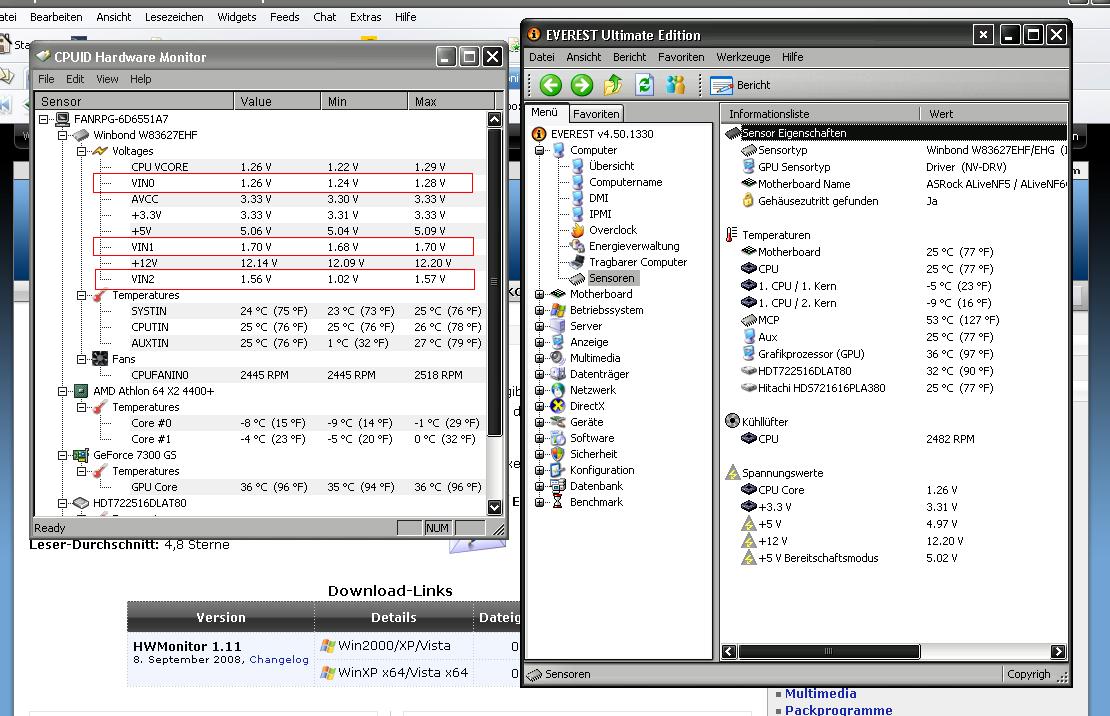1110x716 pixels.
Task: Click the DirectX icon in EVEREST tree
Action: coord(558,406)
